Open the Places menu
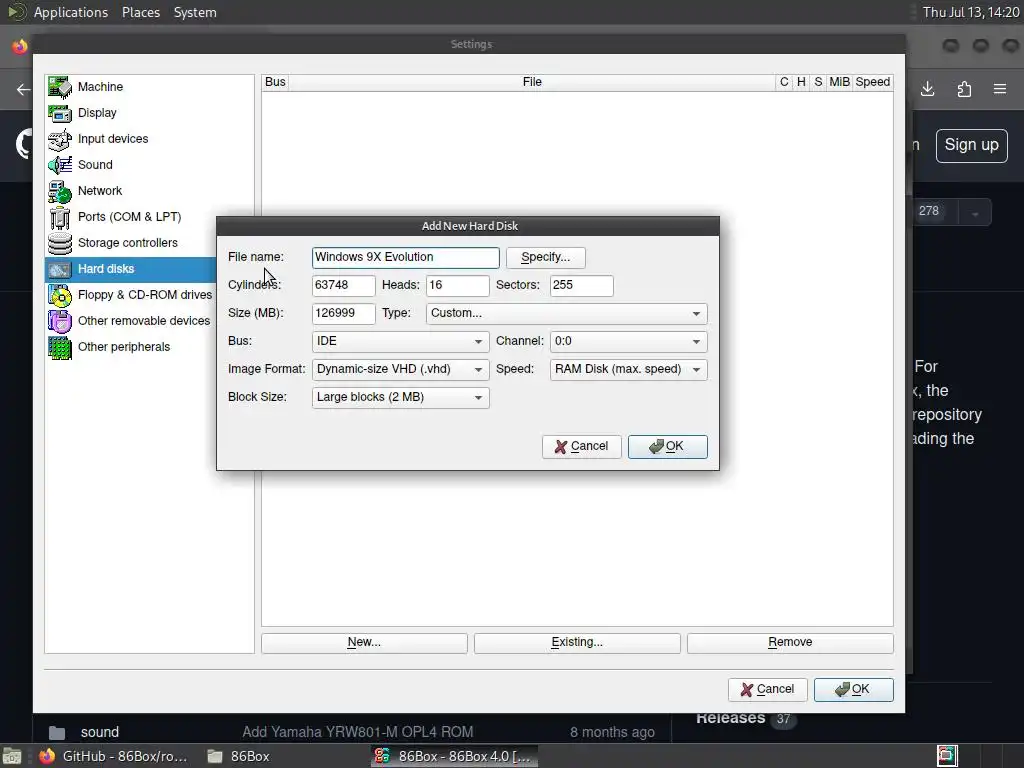The image size is (1024, 768). point(141,12)
